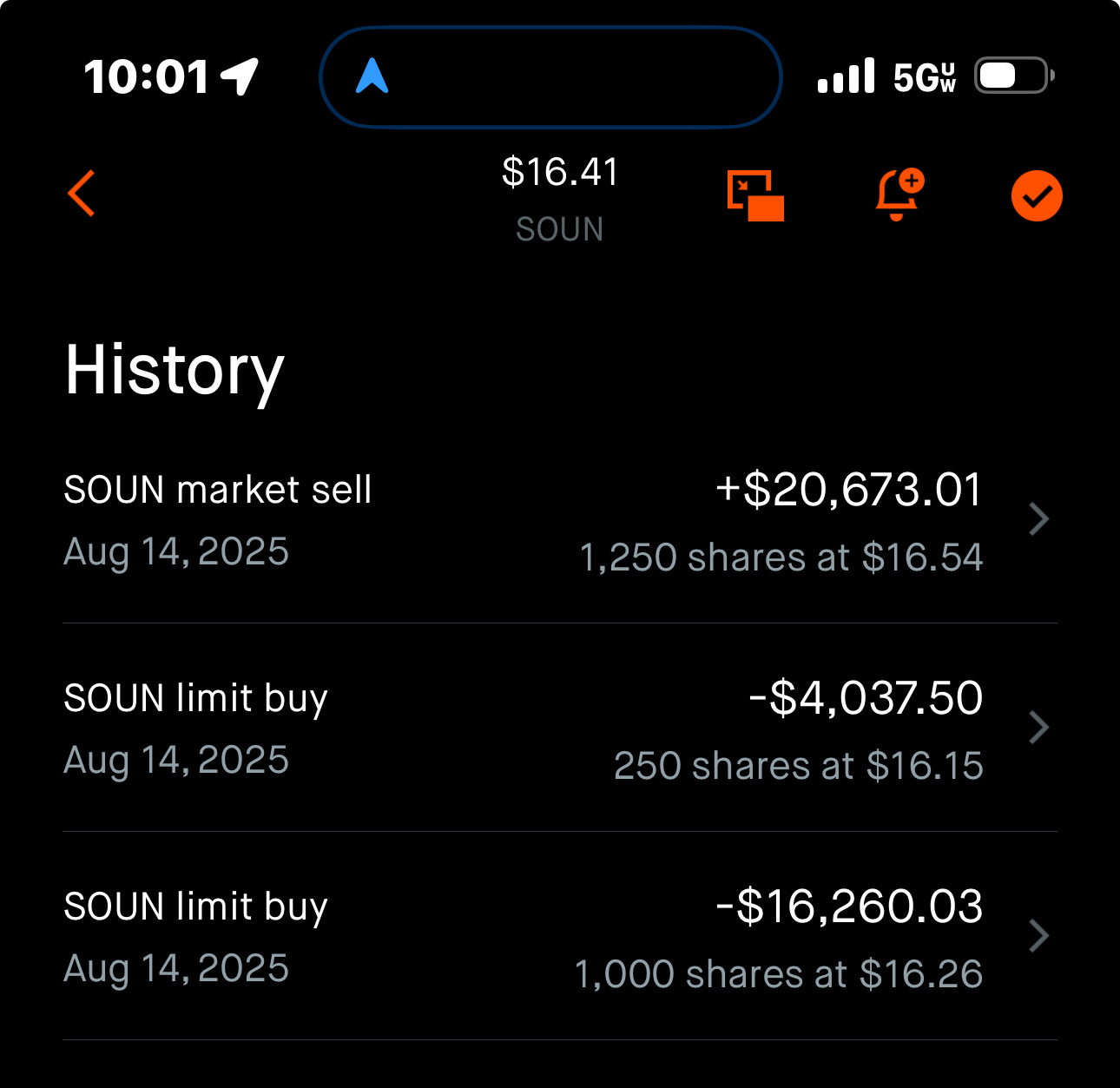This screenshot has height=1088, width=1120.
Task: Tap the History section heading
Action: coord(175,371)
